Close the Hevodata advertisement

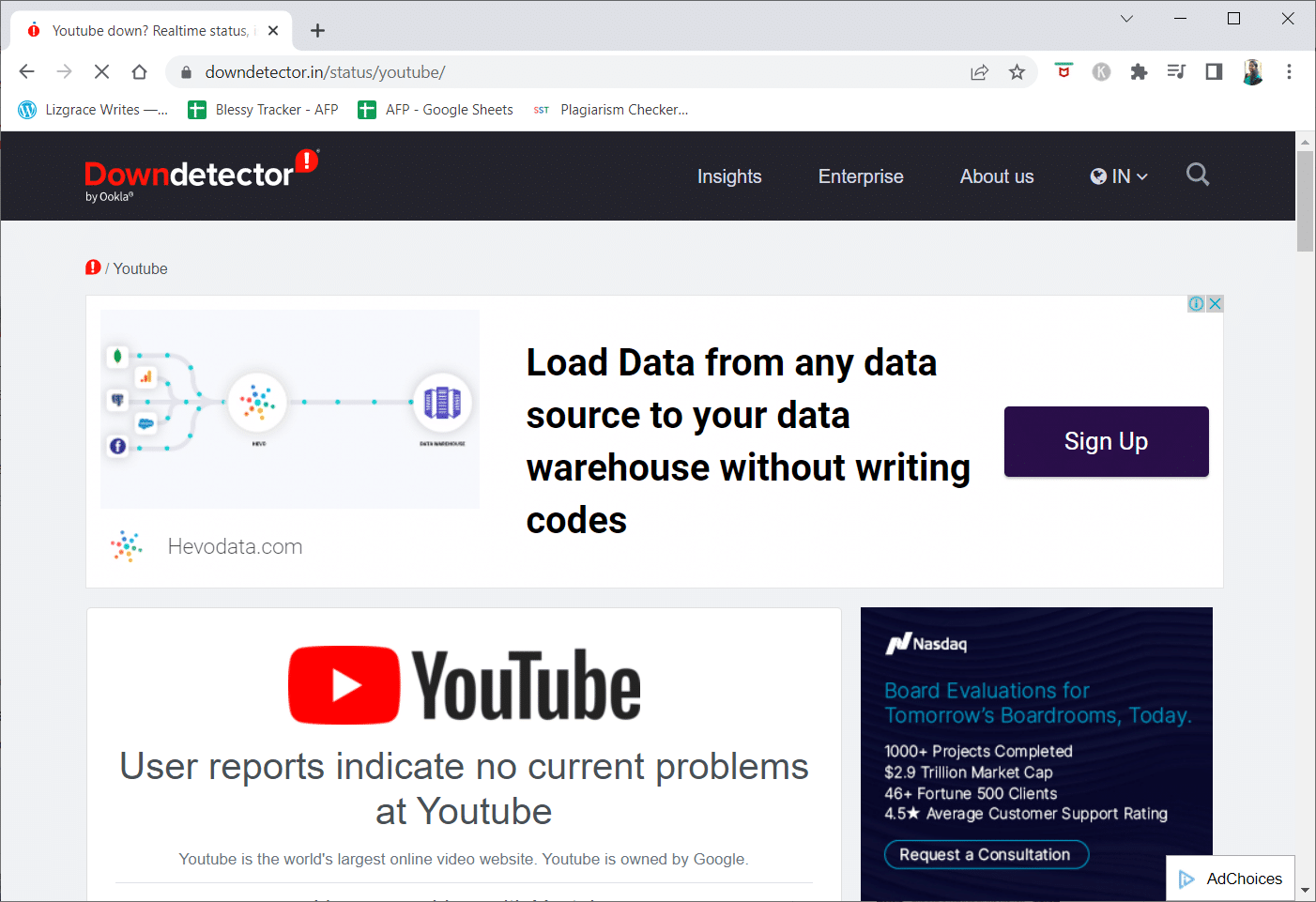[1215, 303]
